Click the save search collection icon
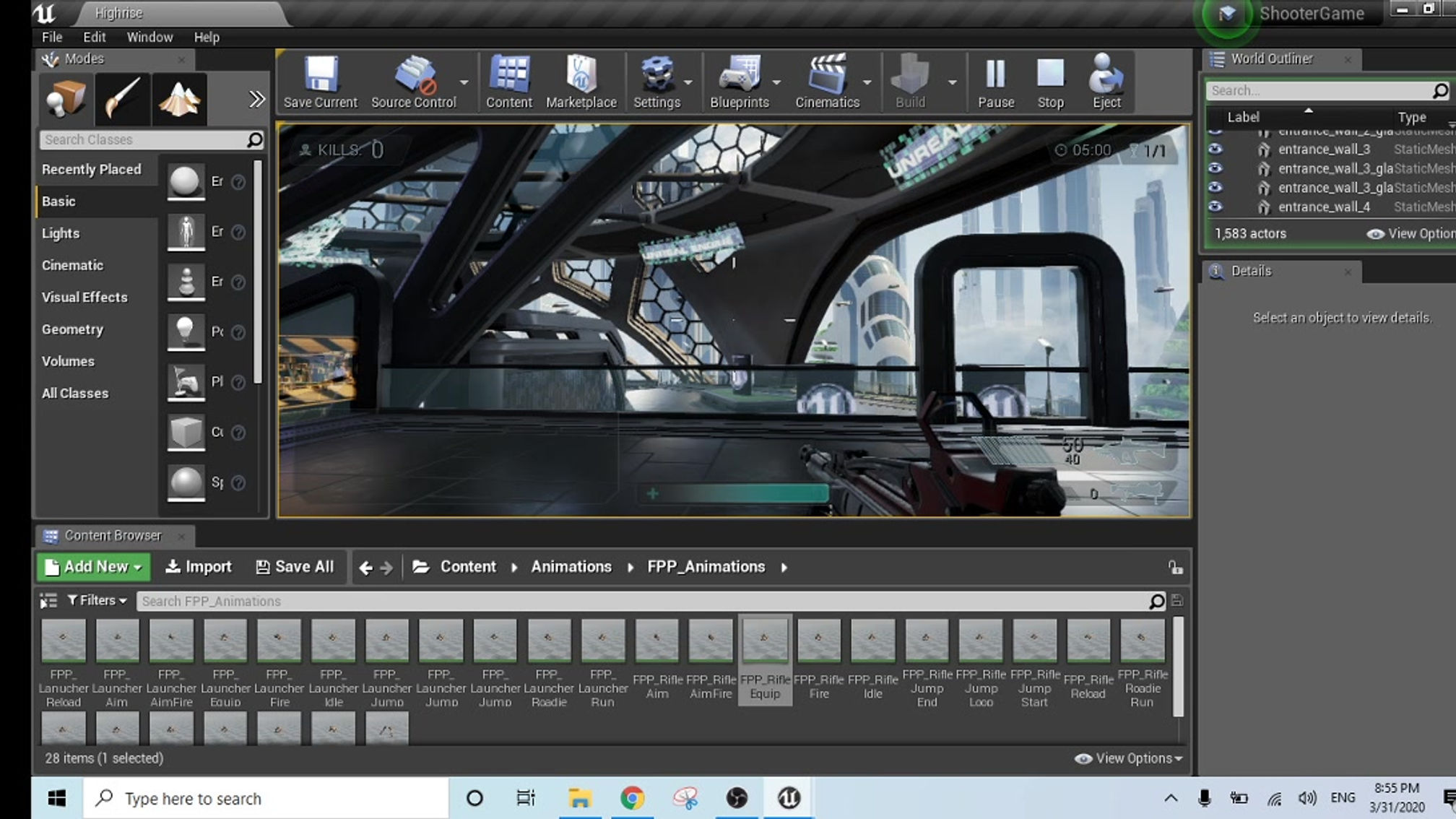The image size is (1456, 819). point(1177,600)
